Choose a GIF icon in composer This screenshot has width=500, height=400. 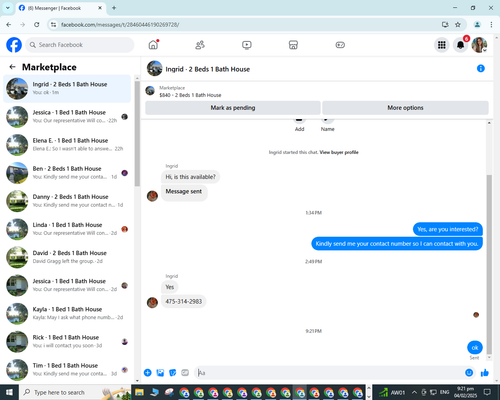(185, 373)
